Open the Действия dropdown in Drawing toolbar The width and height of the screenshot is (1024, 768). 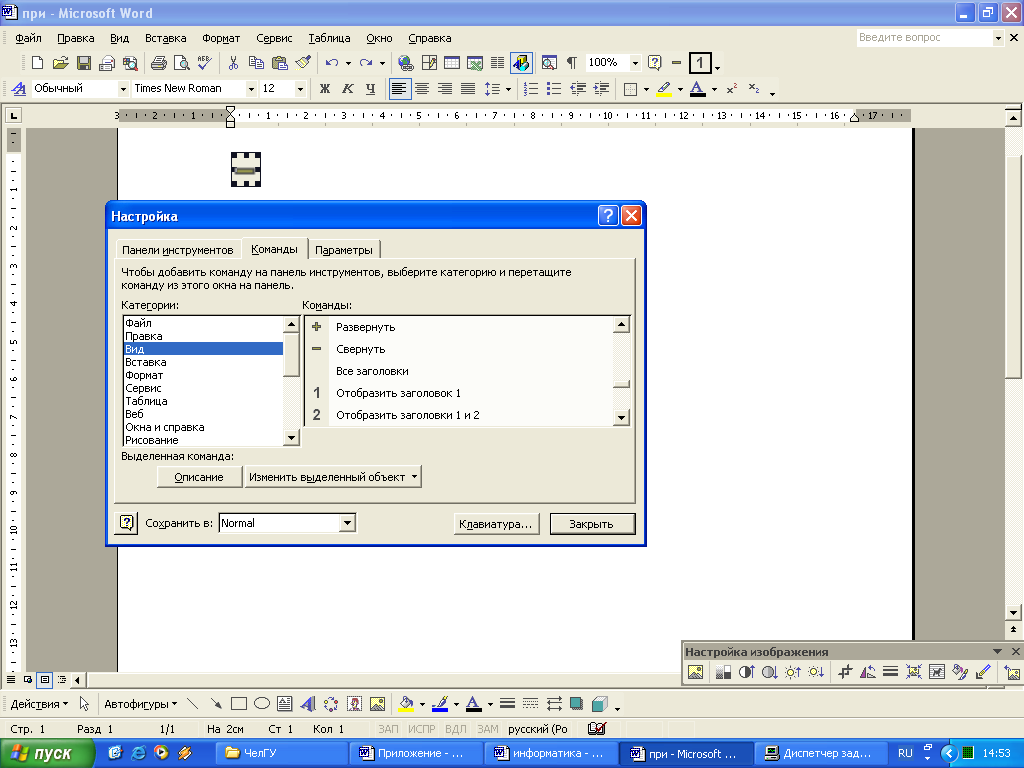pos(39,704)
